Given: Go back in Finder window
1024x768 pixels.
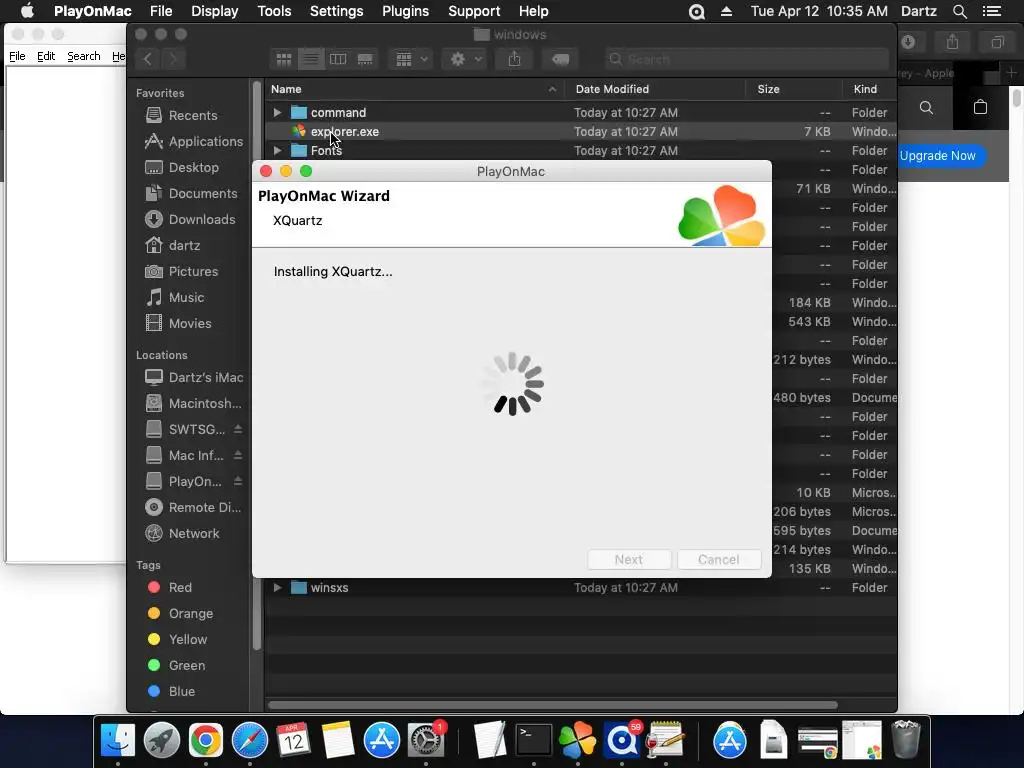Looking at the screenshot, I should click(148, 59).
